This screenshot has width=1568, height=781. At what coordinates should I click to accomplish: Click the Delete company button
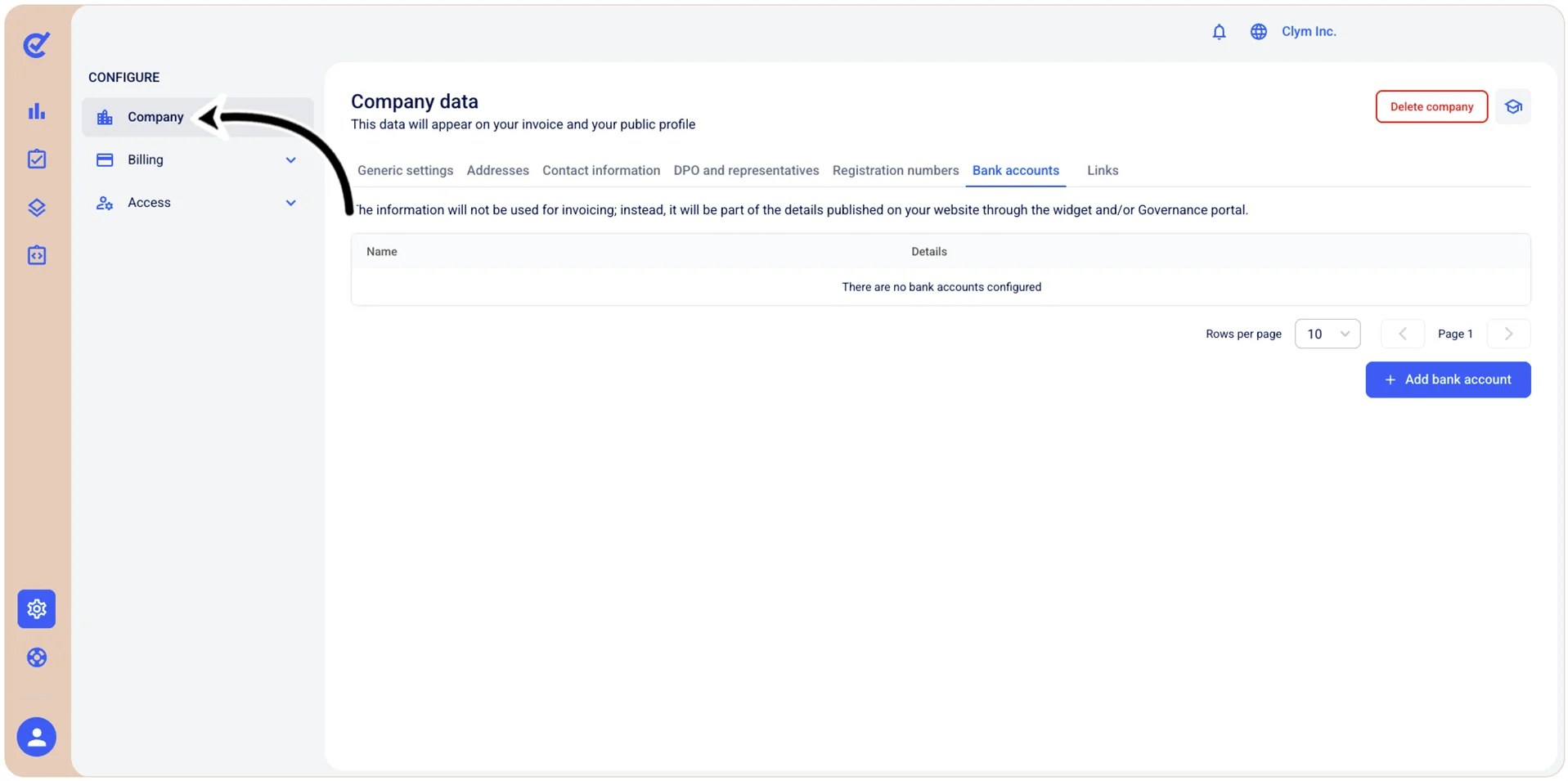1431,107
